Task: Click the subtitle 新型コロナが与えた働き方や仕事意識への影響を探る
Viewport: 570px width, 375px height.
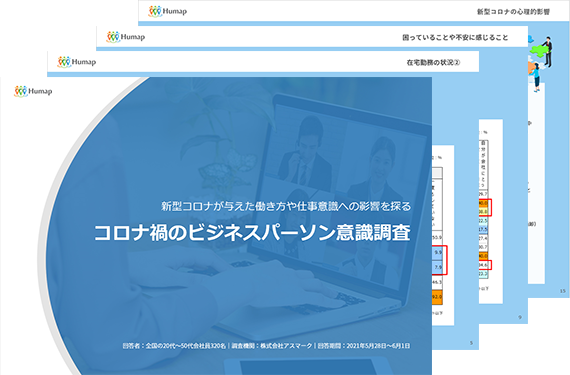Action: point(286,206)
